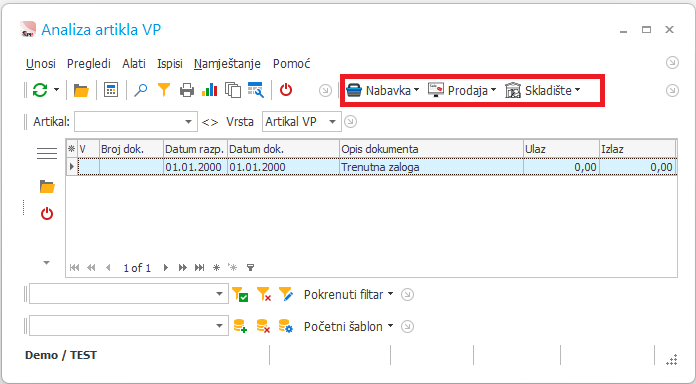This screenshot has height=384, width=696.
Task: Open the Pregledi menu
Action: (x=89, y=64)
